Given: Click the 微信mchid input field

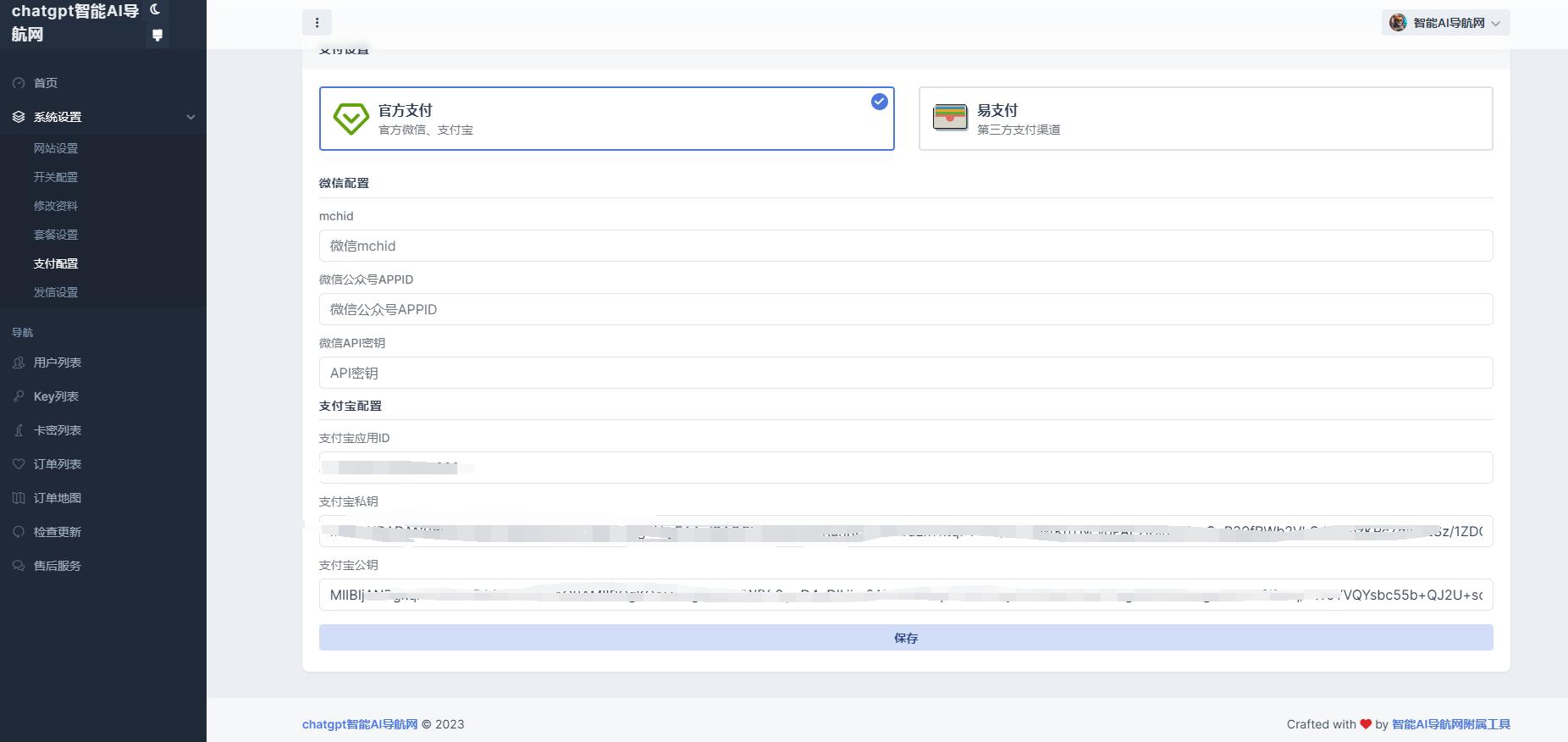Looking at the screenshot, I should 905,246.
